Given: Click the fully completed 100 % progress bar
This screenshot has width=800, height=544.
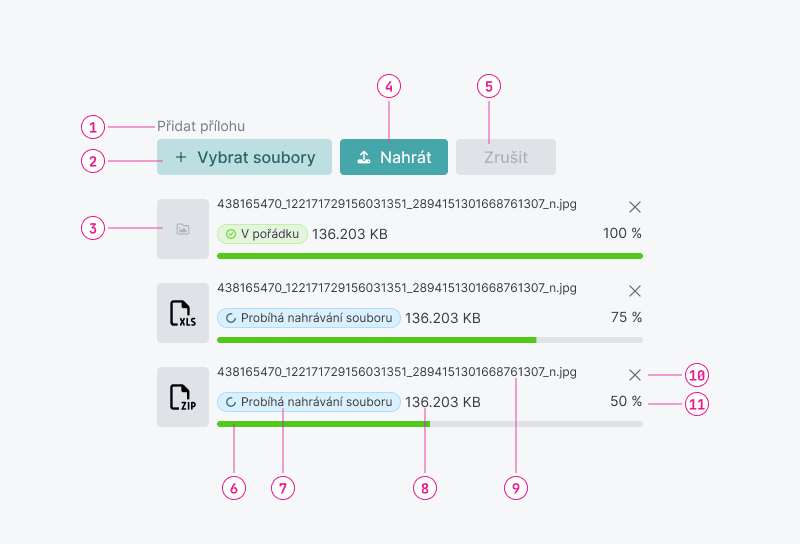Looking at the screenshot, I should click(430, 256).
